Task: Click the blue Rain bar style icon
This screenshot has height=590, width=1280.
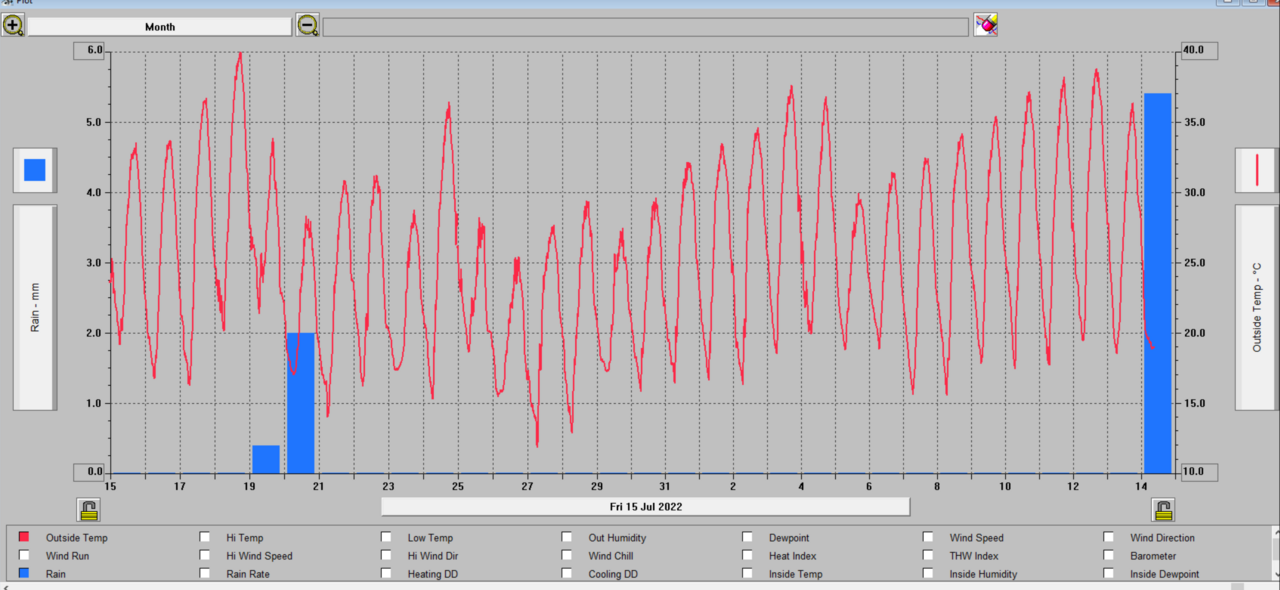Action: click(35, 170)
